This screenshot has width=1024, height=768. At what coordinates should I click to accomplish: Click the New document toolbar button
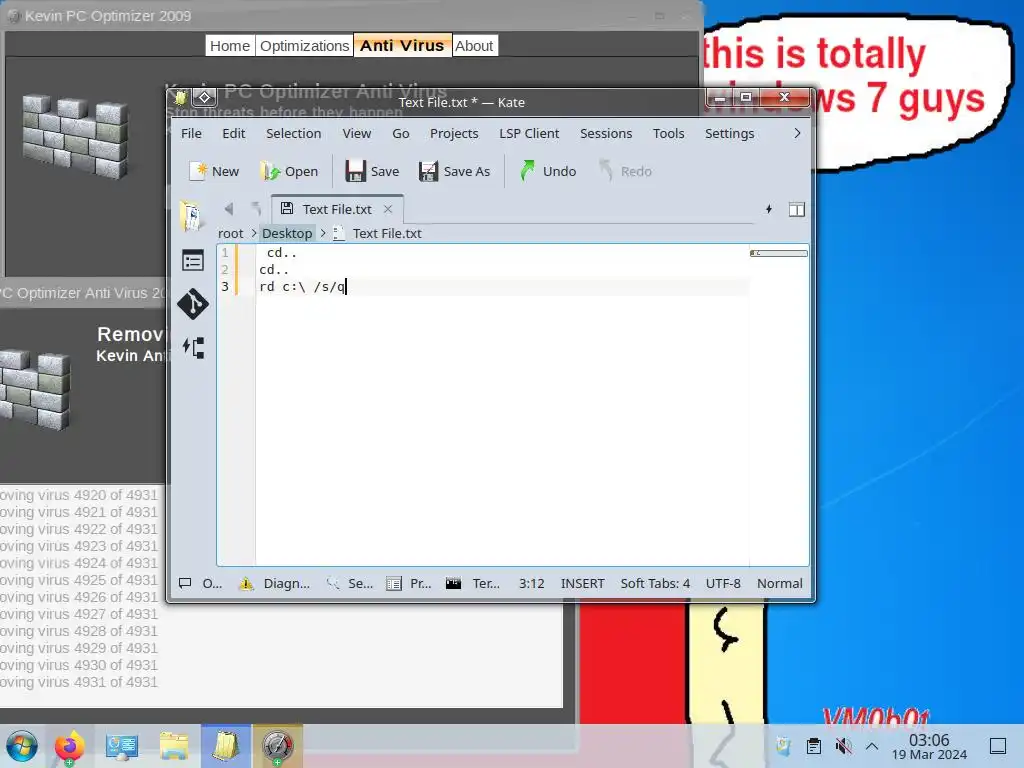214,171
